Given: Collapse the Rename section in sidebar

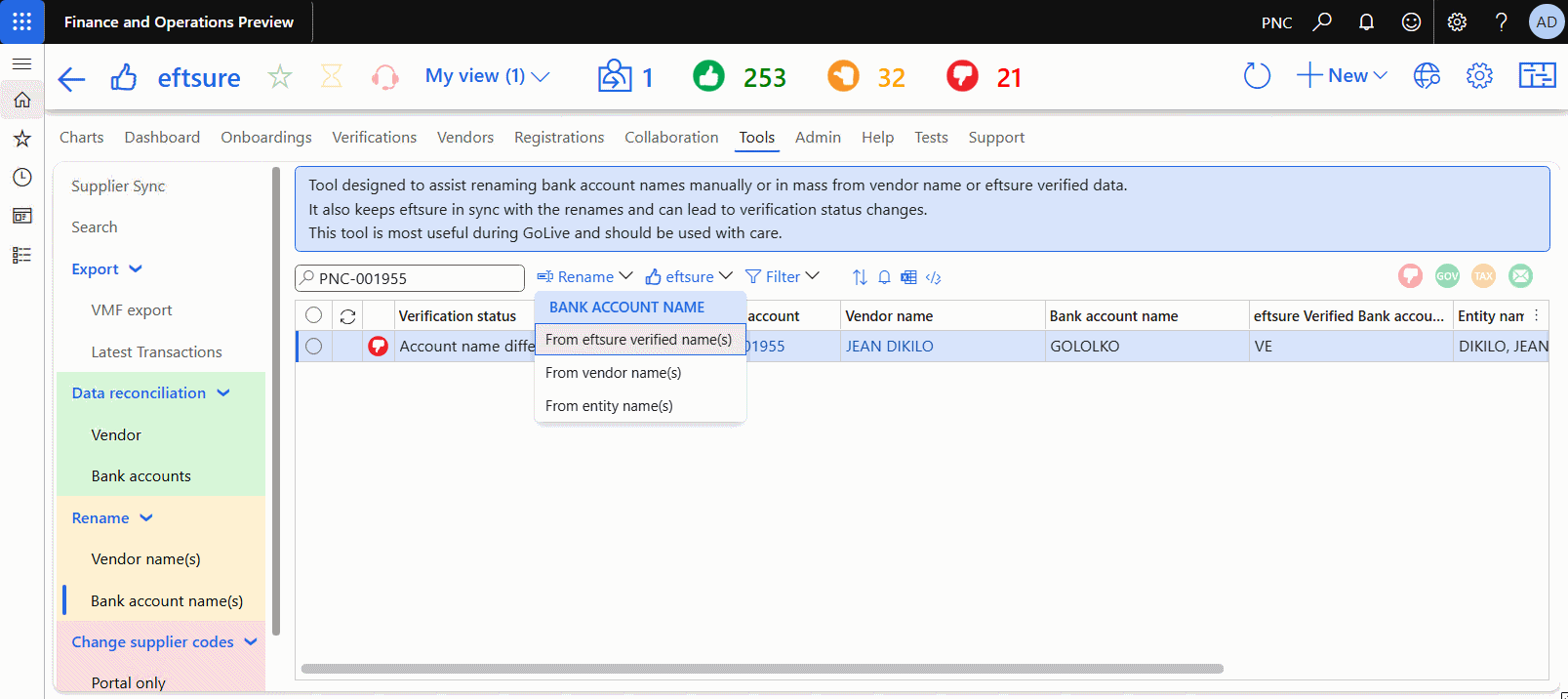Looking at the screenshot, I should tap(112, 518).
